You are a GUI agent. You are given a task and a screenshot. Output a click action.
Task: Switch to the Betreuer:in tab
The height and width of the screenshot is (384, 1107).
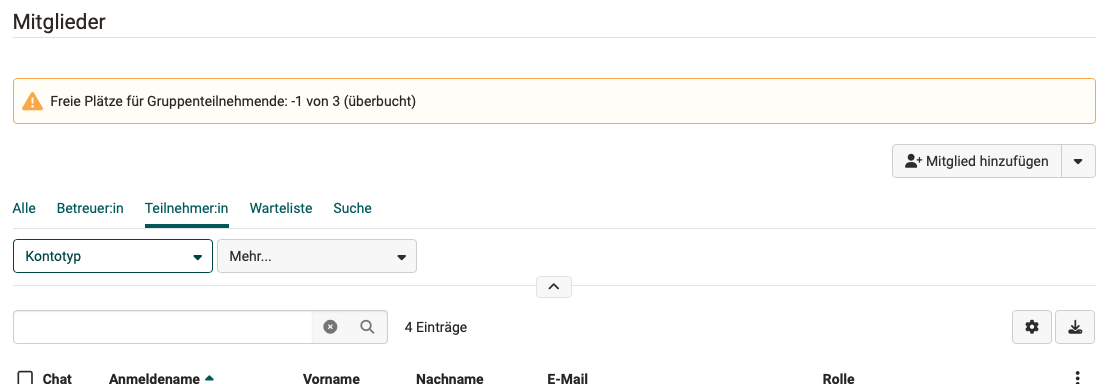[90, 208]
